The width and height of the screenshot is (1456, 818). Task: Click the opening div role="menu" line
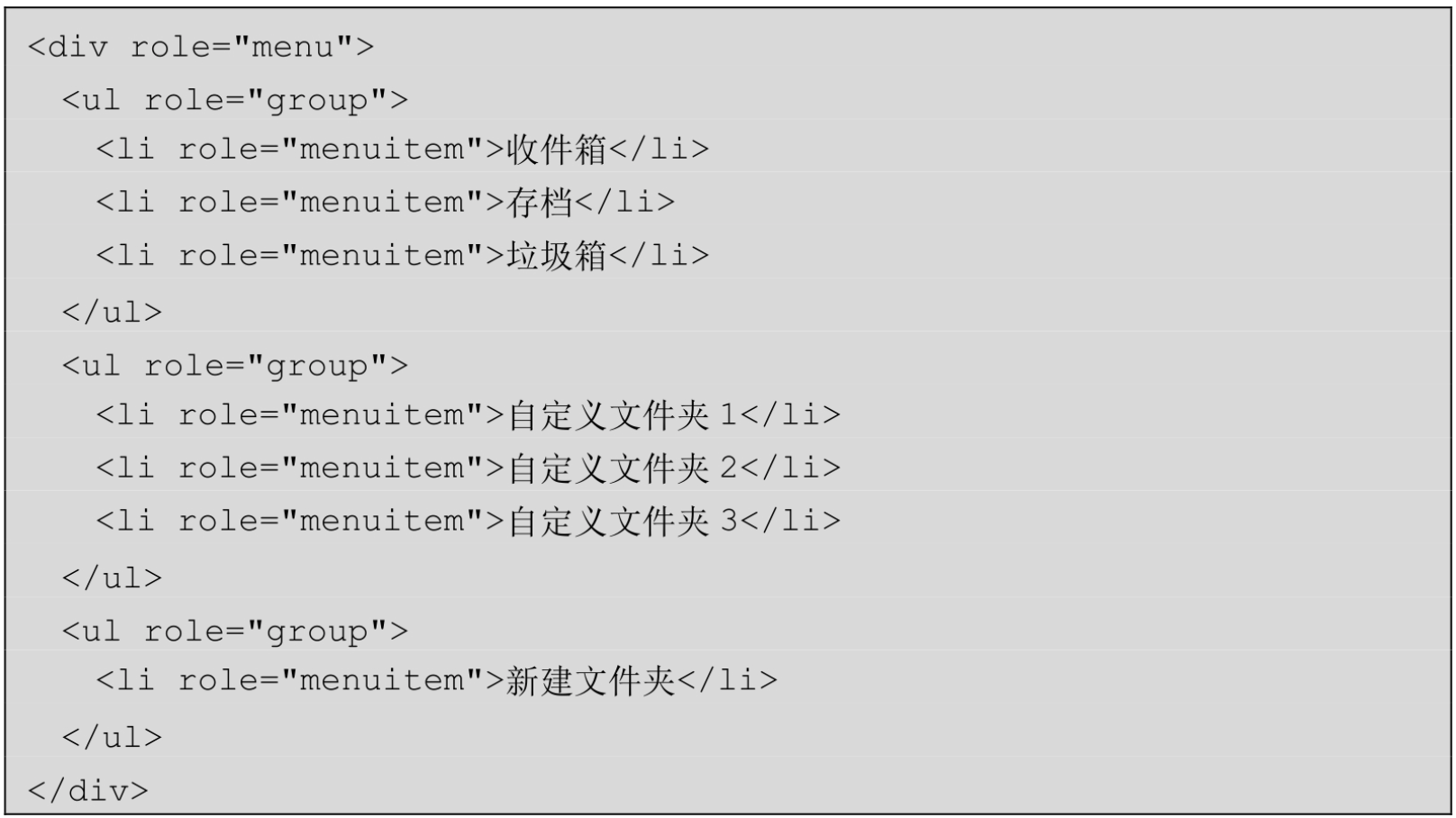[x=201, y=47]
